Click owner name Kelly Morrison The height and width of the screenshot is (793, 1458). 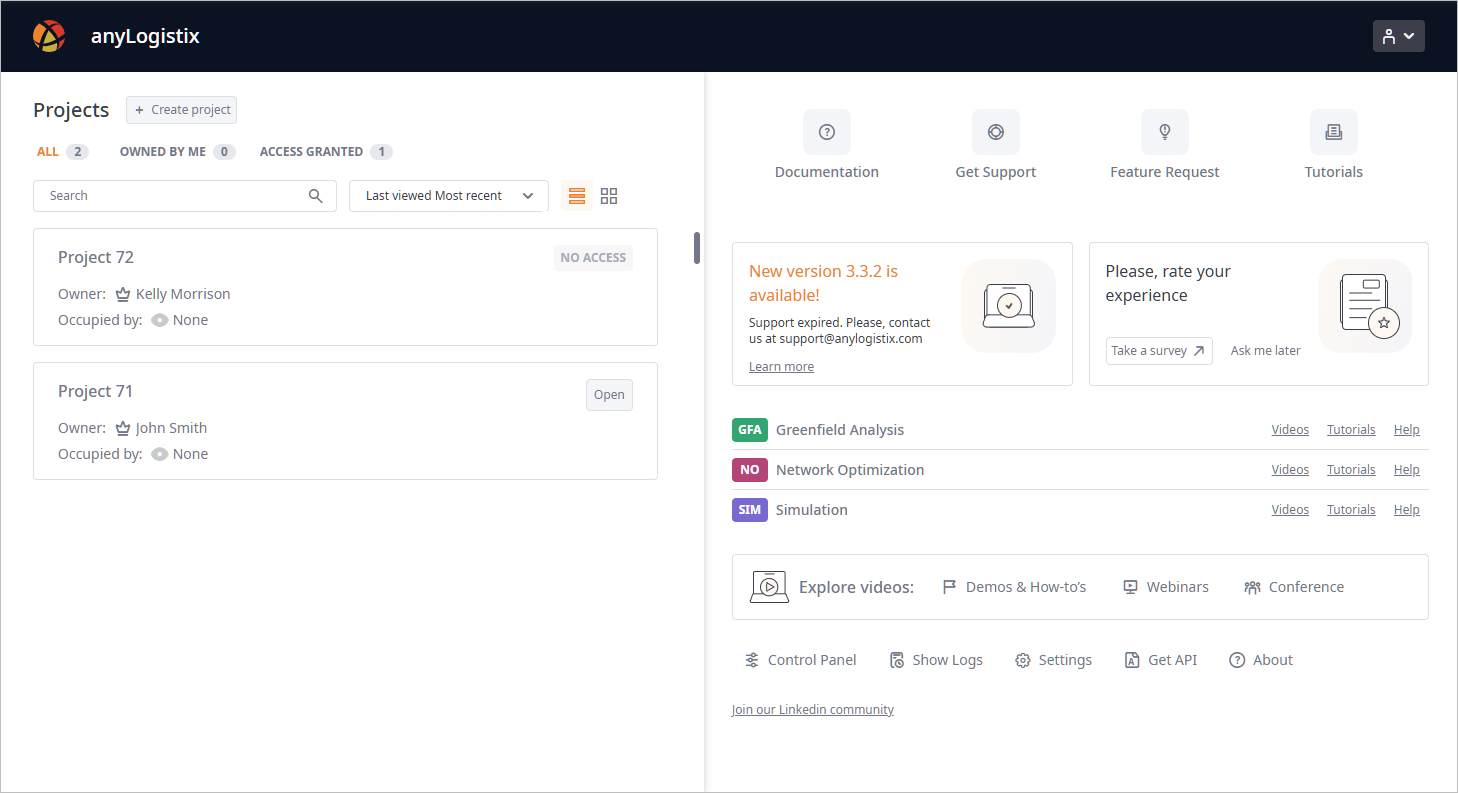pos(183,294)
